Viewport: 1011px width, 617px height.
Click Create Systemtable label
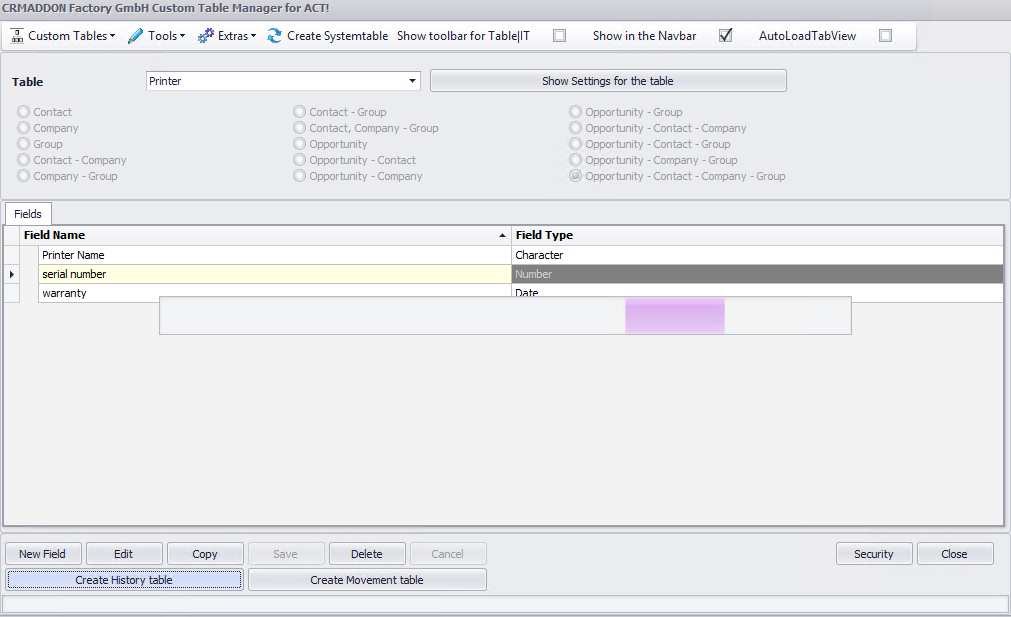pyautogui.click(x=337, y=36)
